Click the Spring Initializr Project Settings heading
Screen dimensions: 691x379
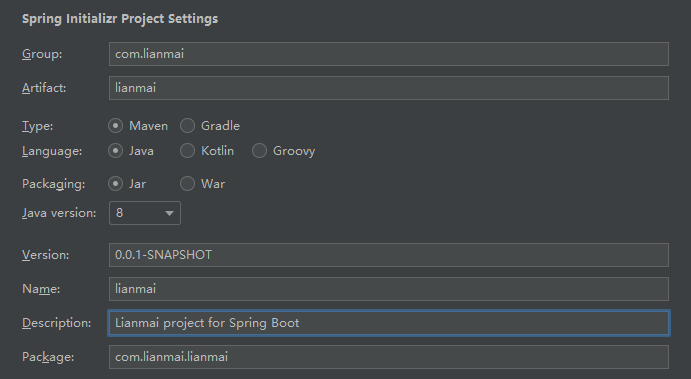point(120,19)
